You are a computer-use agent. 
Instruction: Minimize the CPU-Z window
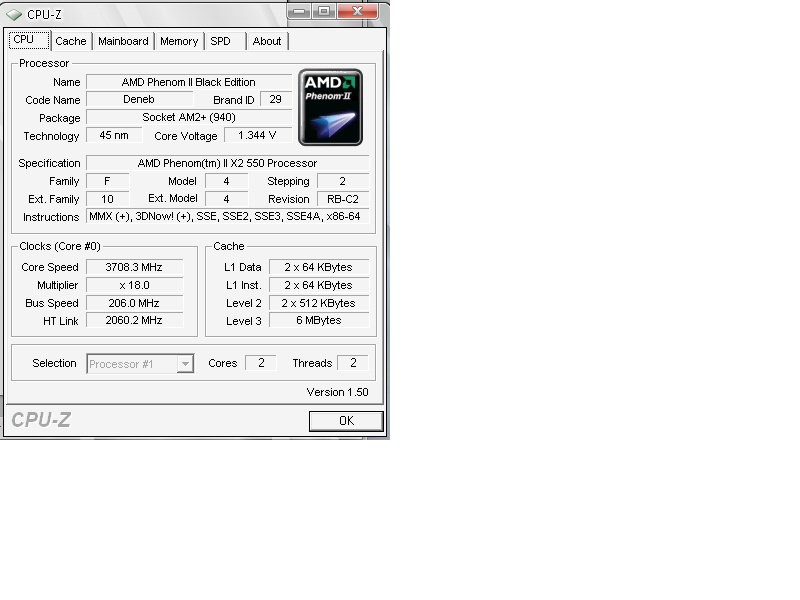[299, 11]
